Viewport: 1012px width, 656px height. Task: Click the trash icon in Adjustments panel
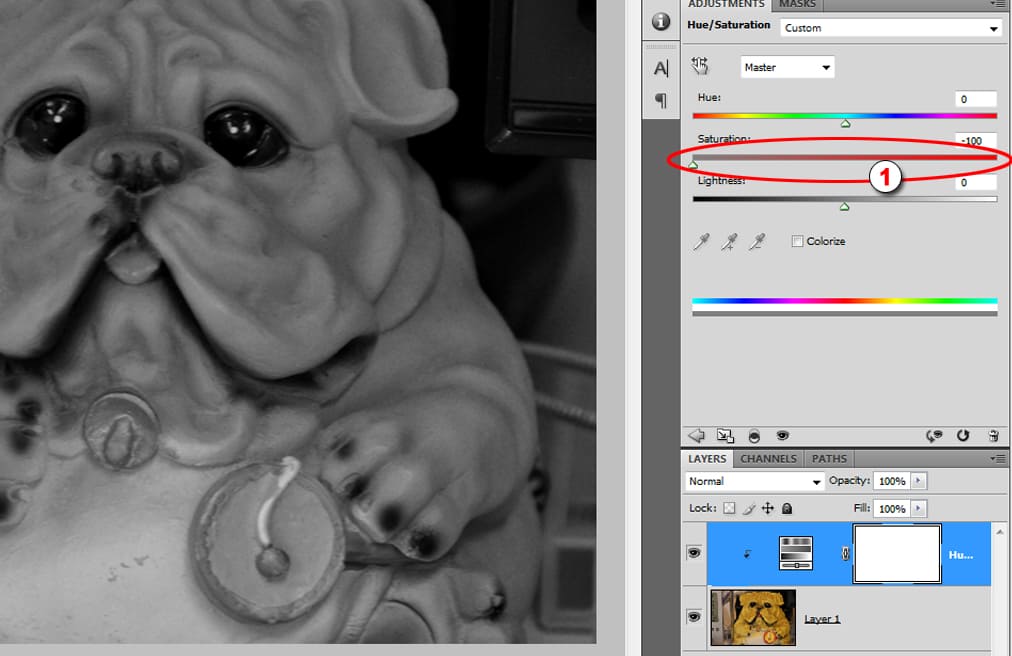(x=993, y=436)
